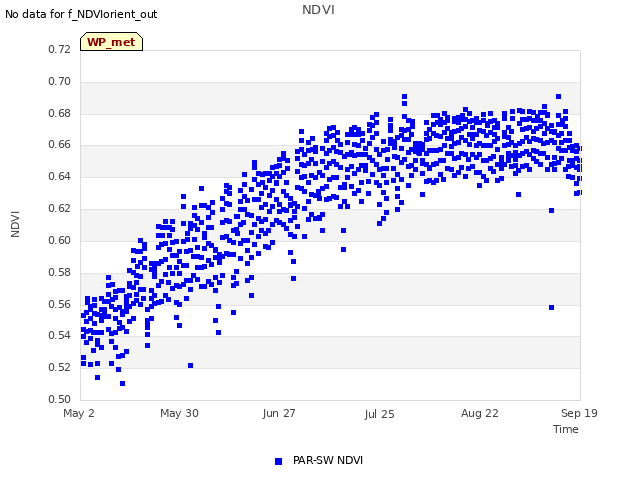Image resolution: width=640 pixels, height=480 pixels.
Task: Click the 0.66 y-axis value
Action: (60, 144)
